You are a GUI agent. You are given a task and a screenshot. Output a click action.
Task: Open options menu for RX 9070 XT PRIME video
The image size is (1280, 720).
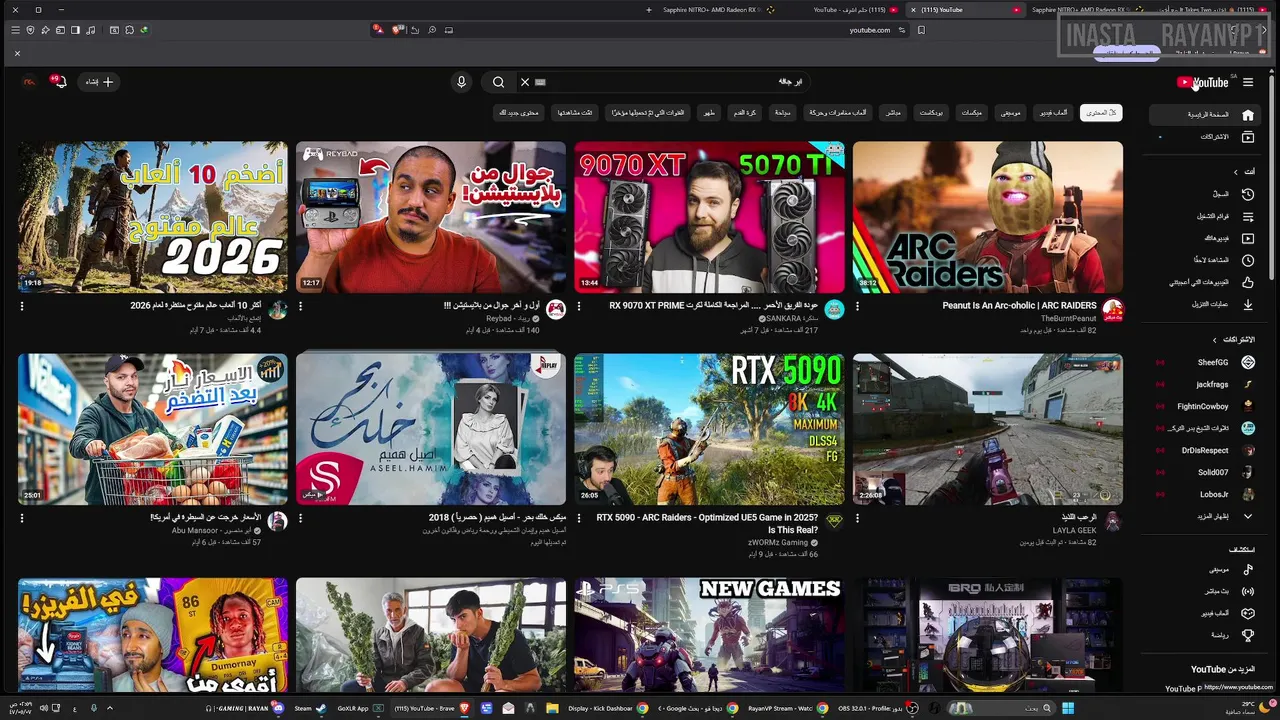tap(579, 307)
